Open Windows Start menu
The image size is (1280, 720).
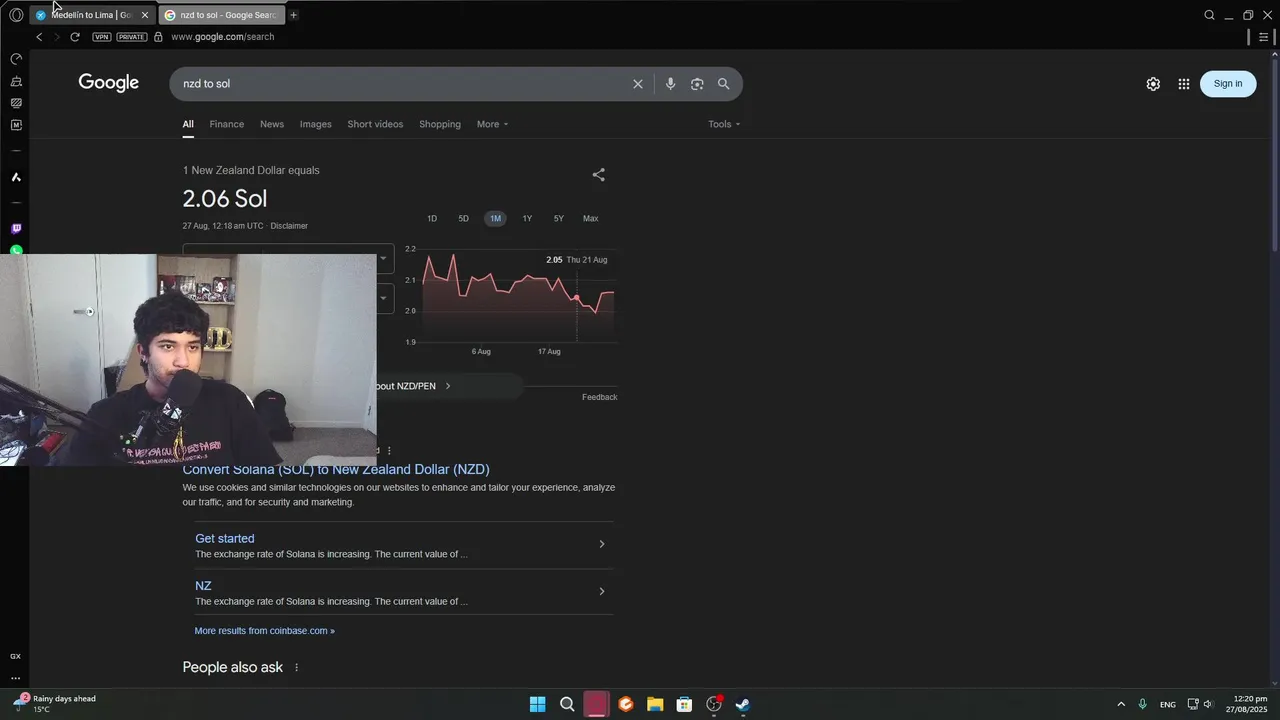[x=538, y=704]
